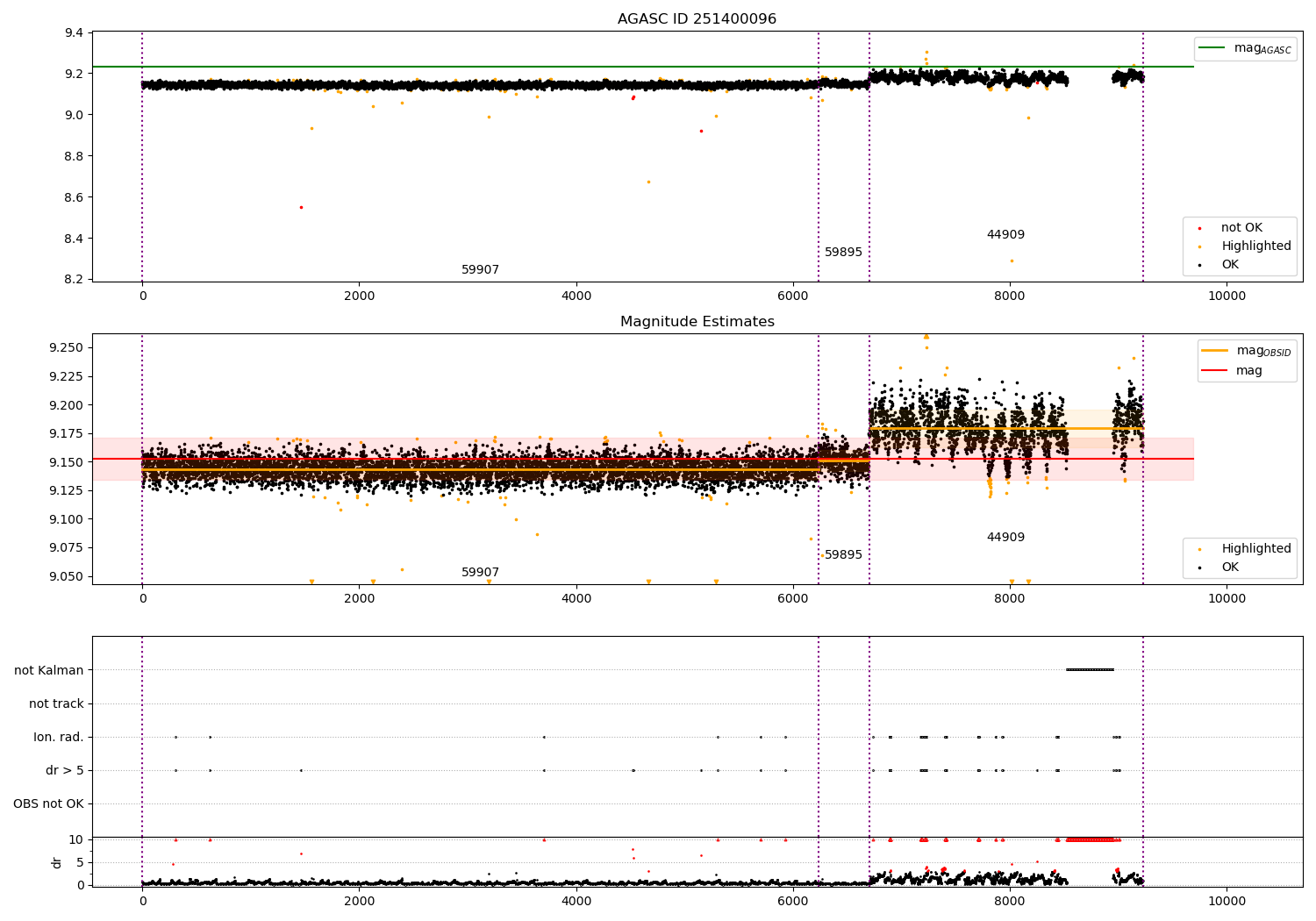1316x921 pixels.
Task: Click the rotated 'dr' y-axis label
Action: point(57,862)
